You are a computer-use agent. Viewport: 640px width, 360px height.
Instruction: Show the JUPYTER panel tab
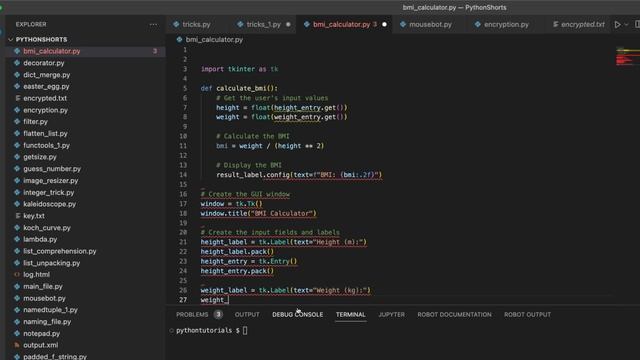click(x=391, y=315)
